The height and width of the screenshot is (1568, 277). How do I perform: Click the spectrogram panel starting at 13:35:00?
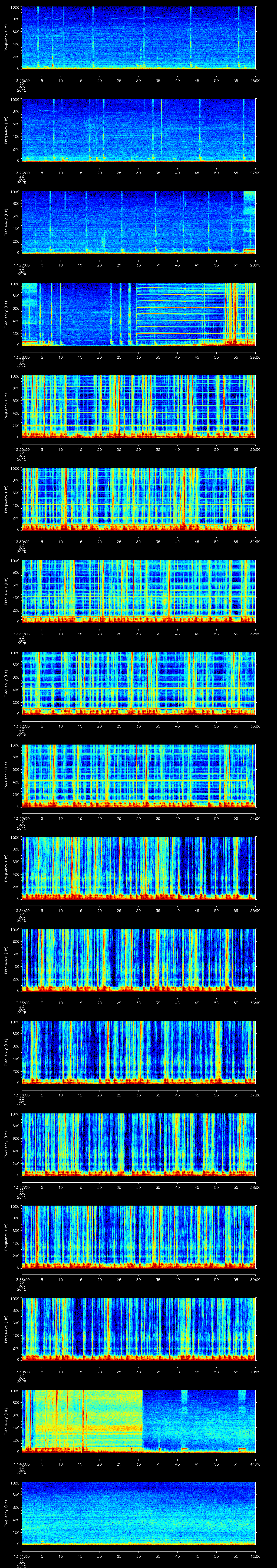pos(139,960)
